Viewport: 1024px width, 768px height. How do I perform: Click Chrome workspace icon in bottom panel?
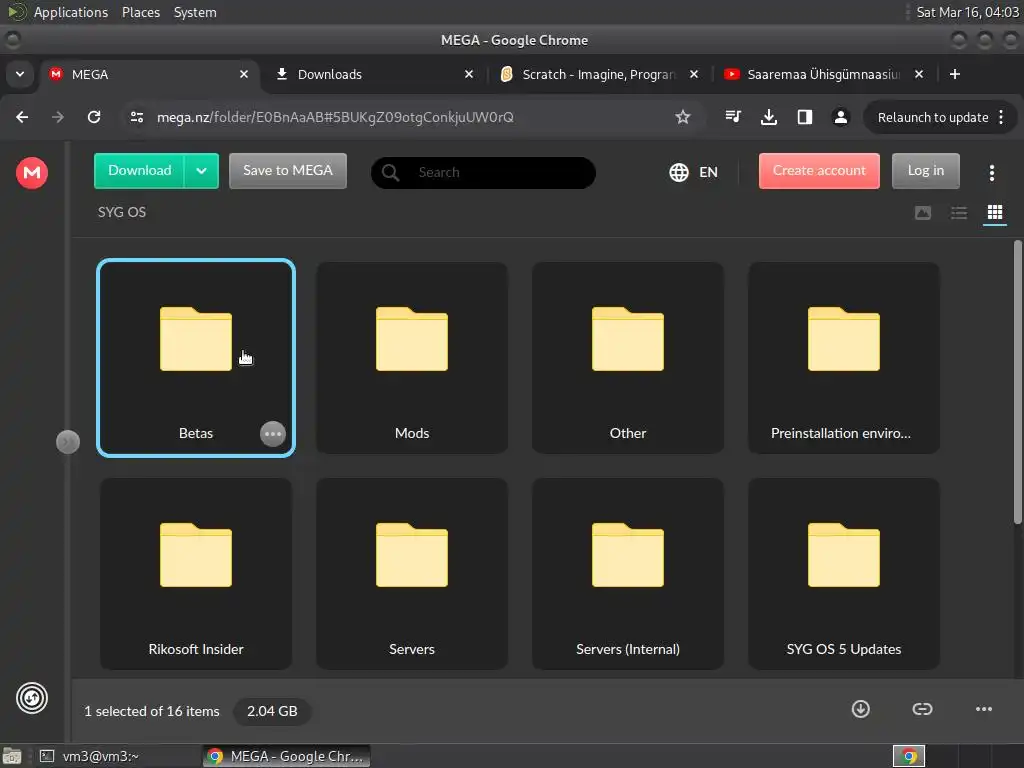909,756
